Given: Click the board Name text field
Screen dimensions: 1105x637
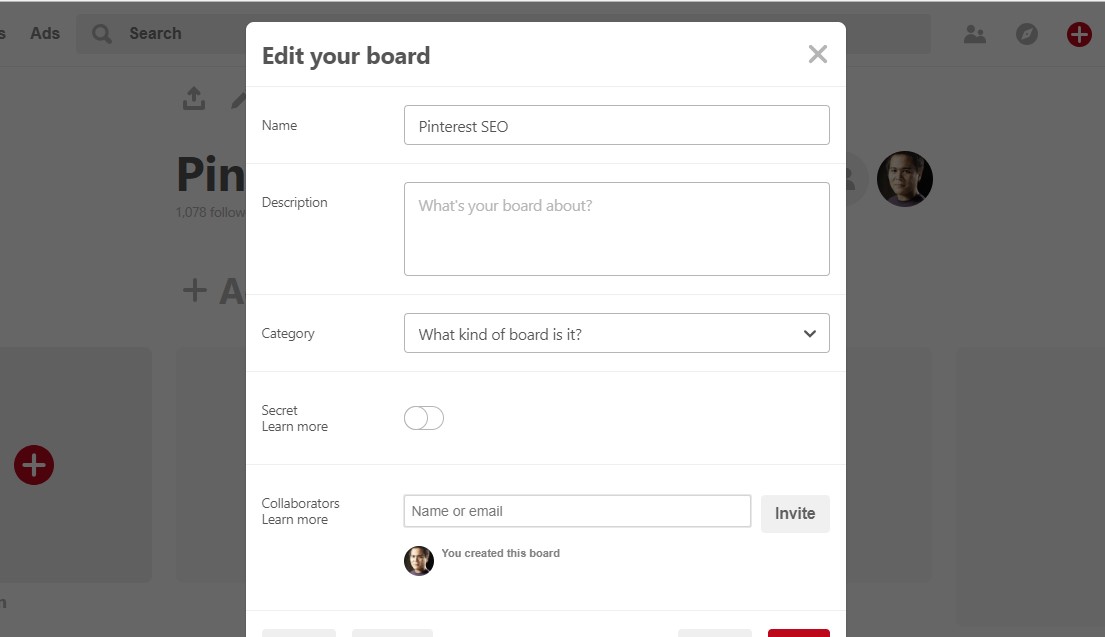Looking at the screenshot, I should click(x=616, y=126).
